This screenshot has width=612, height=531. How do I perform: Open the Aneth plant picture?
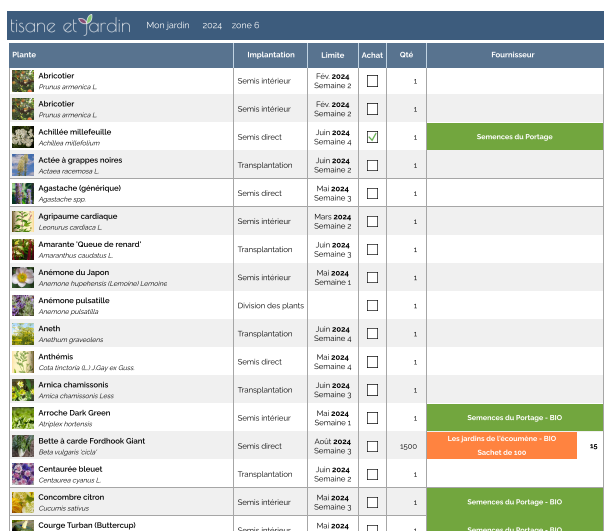(23, 334)
